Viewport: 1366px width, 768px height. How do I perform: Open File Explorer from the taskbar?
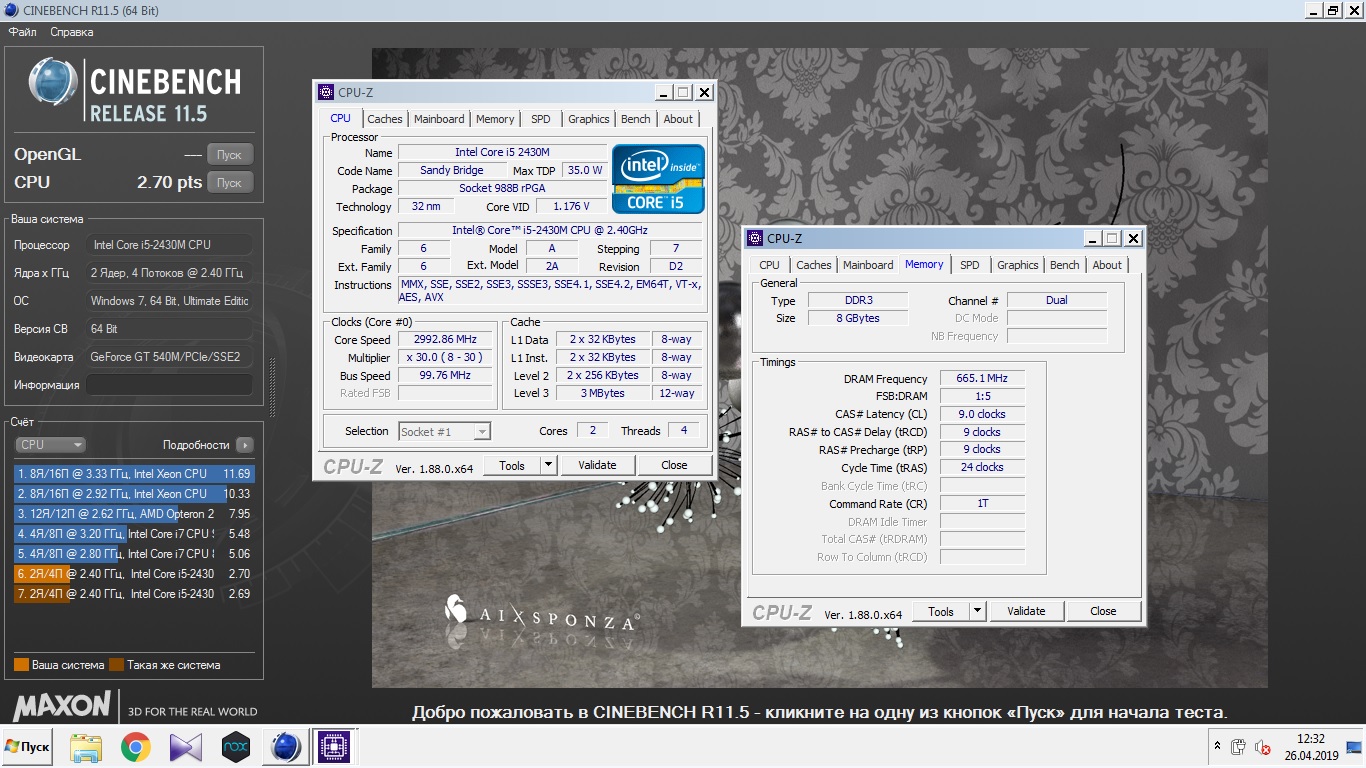coord(86,747)
